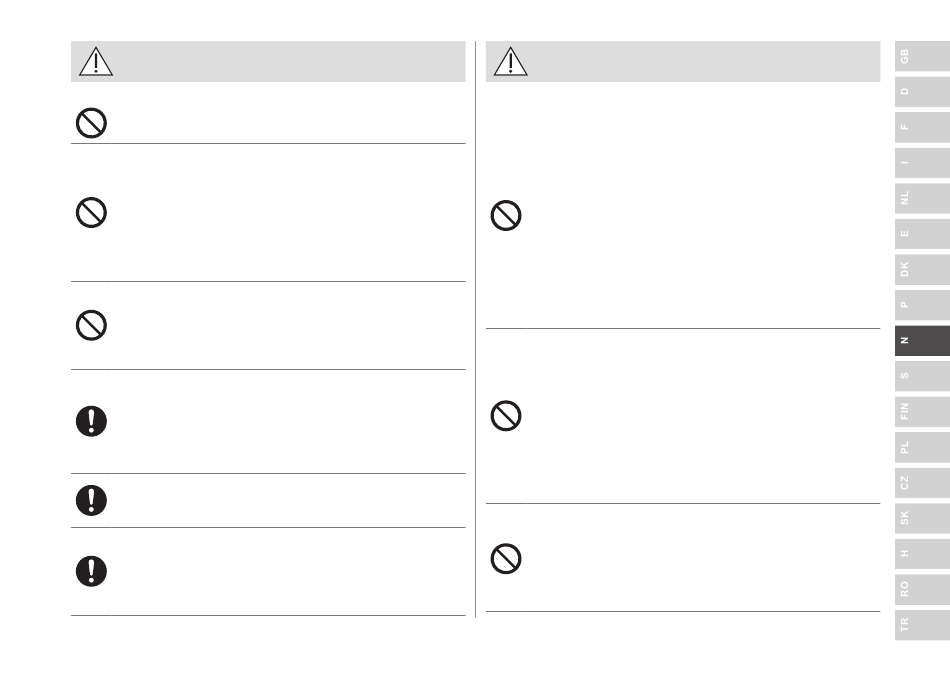Click the topmost exclamation mandatory icon in left column
This screenshot has width=950, height=678.
click(x=91, y=421)
